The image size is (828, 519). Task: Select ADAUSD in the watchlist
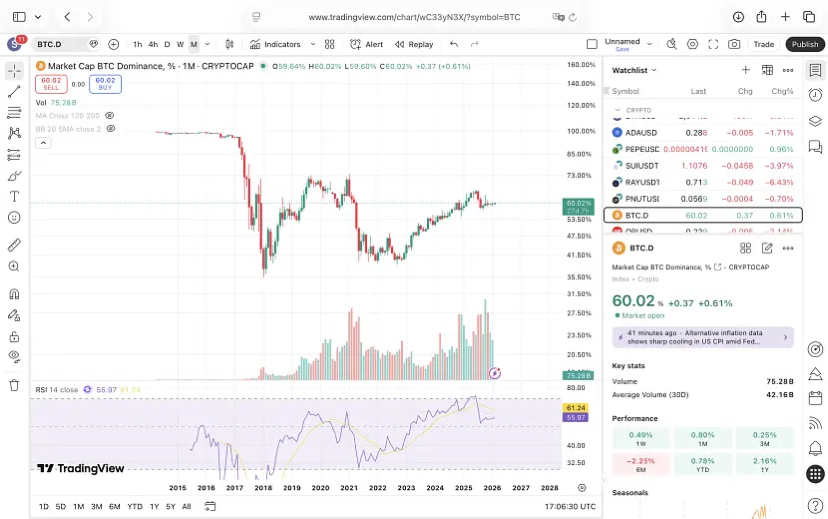pos(703,133)
